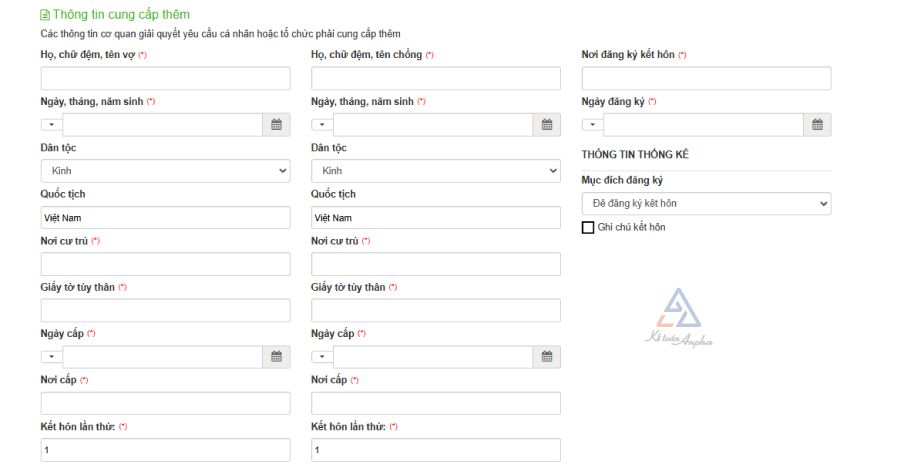The height and width of the screenshot is (472, 900).
Task: Open date format toggle beside husband's birth date
Action: click(x=322, y=125)
